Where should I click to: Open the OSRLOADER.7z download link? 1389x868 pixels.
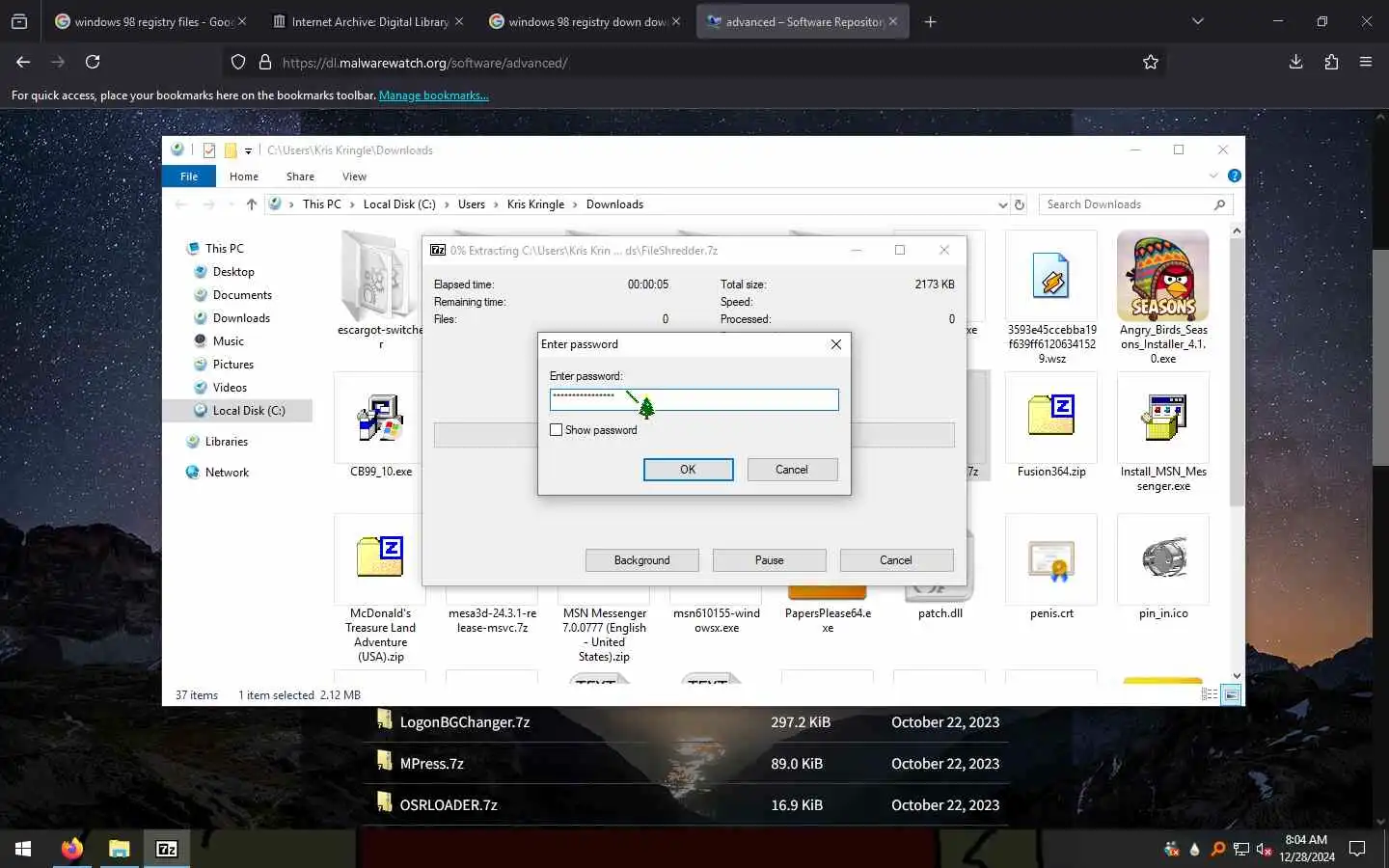pos(449,805)
